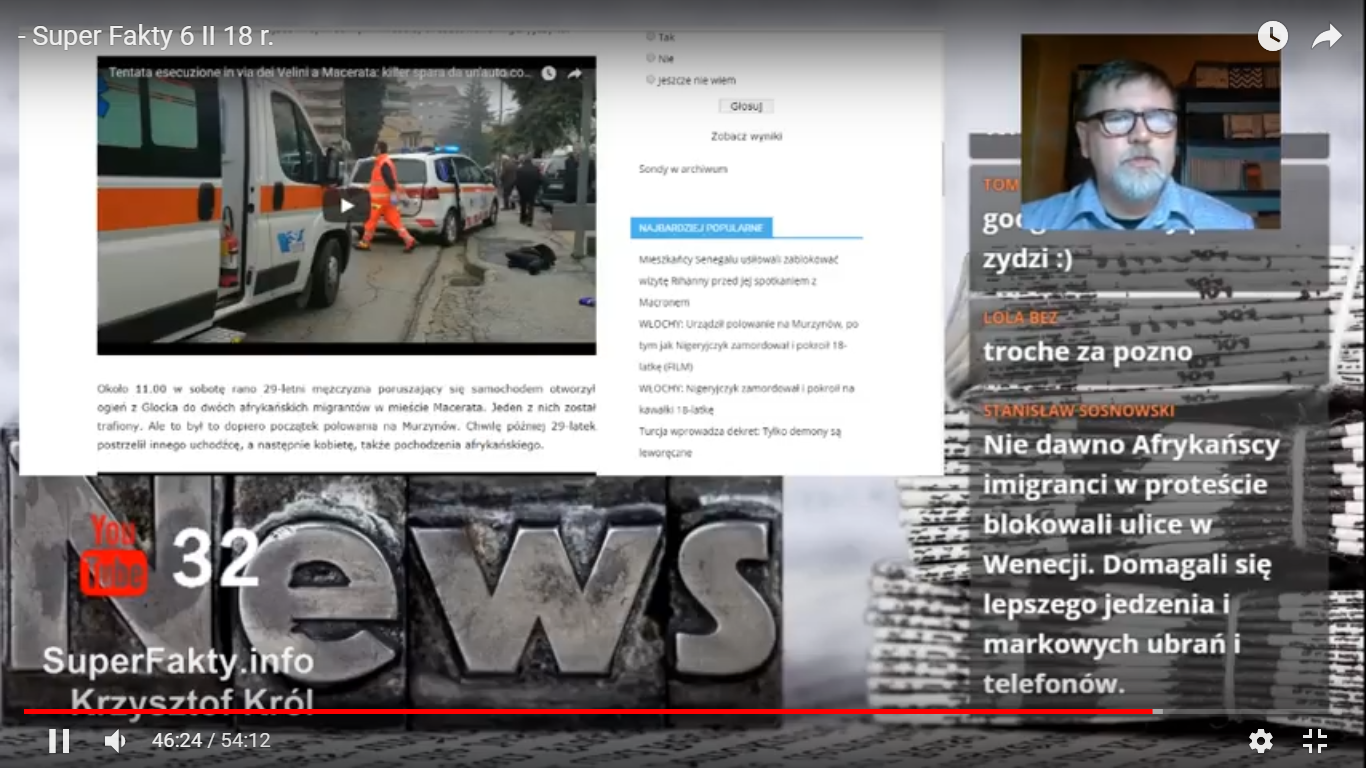This screenshot has height=768, width=1366.
Task: Click chat author STANISŁAW SOSNOWSKI
Action: tap(1079, 410)
